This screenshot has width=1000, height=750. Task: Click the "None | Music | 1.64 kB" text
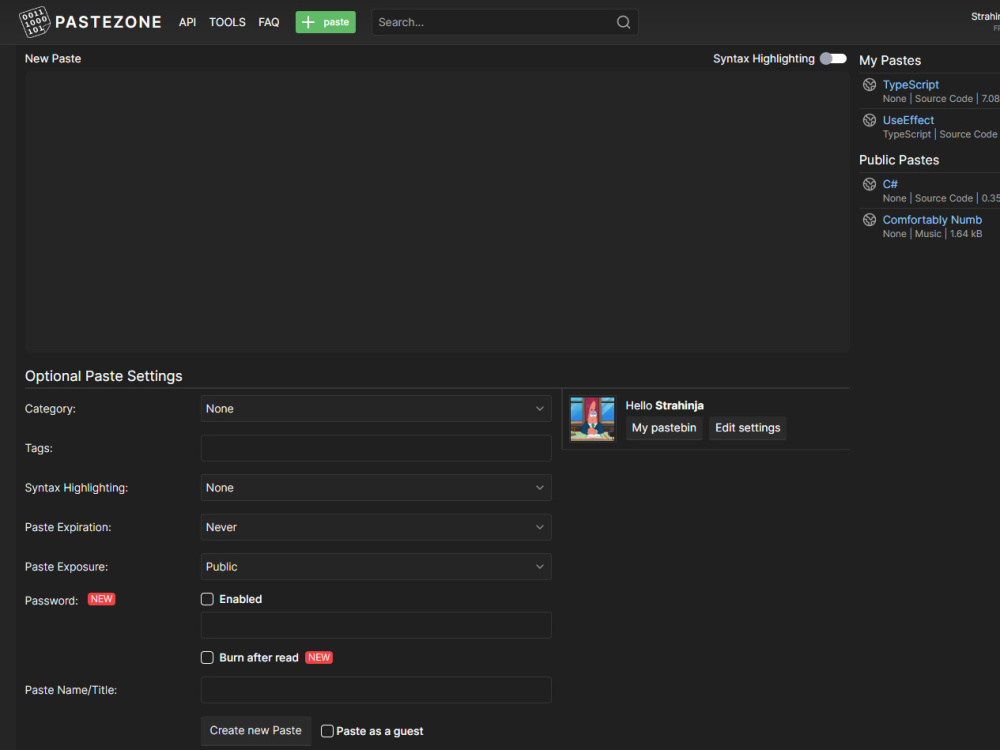(932, 234)
